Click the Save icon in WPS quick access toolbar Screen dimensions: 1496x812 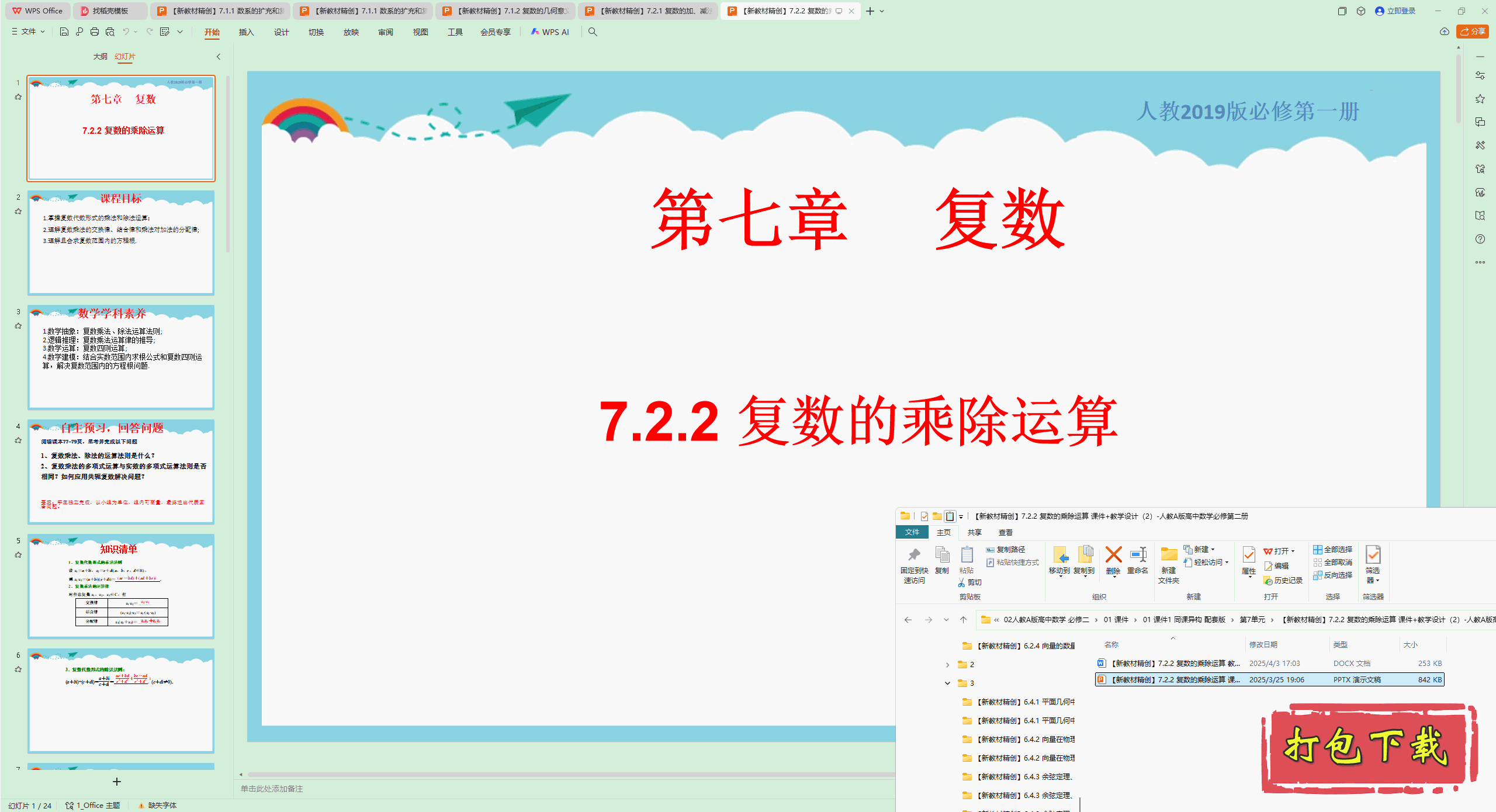[64, 32]
